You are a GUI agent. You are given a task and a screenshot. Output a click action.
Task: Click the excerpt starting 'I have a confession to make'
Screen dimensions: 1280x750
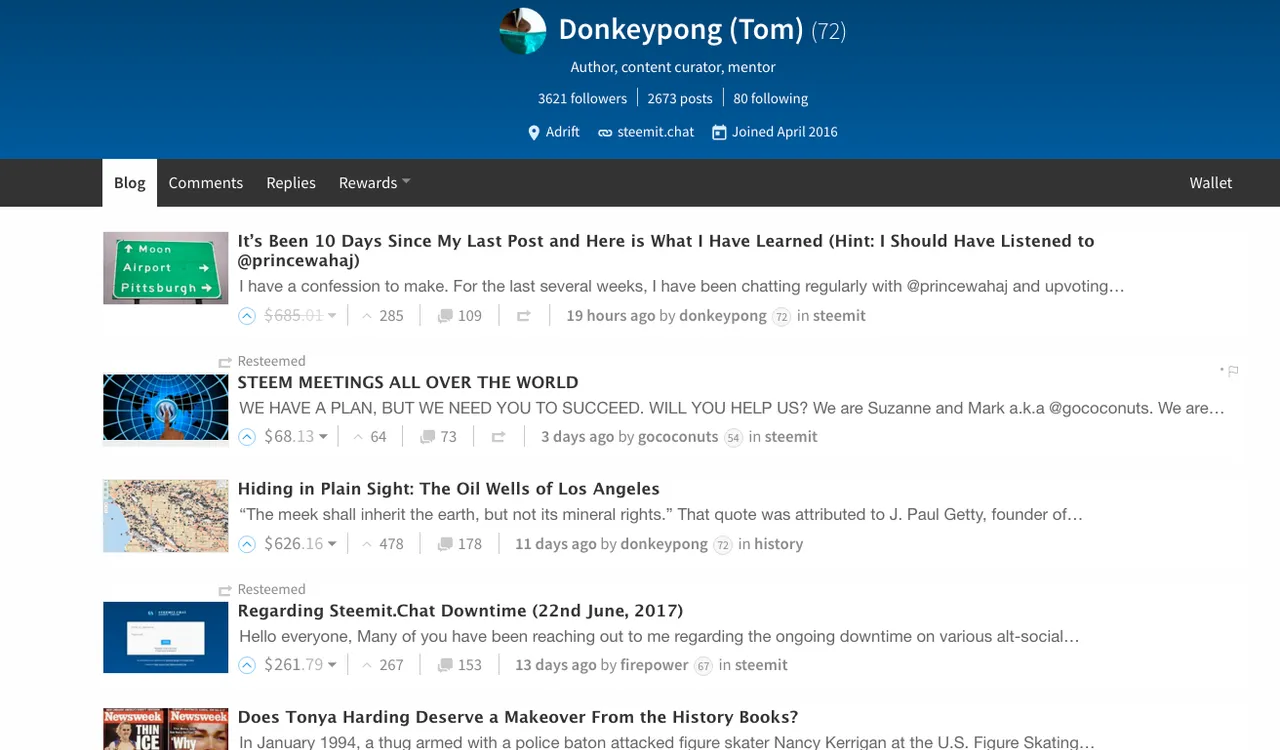click(682, 286)
